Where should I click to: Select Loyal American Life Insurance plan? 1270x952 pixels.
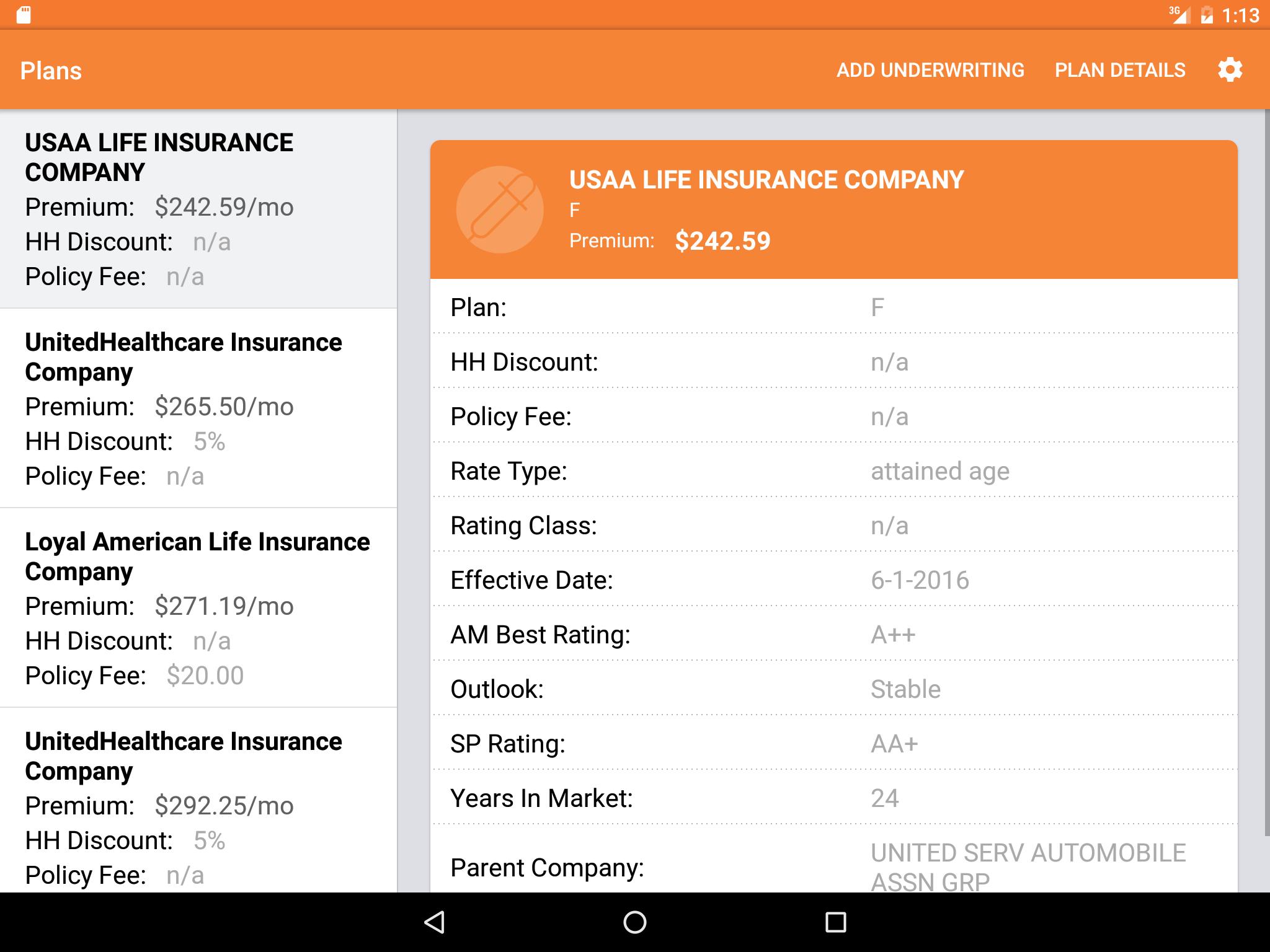198,608
